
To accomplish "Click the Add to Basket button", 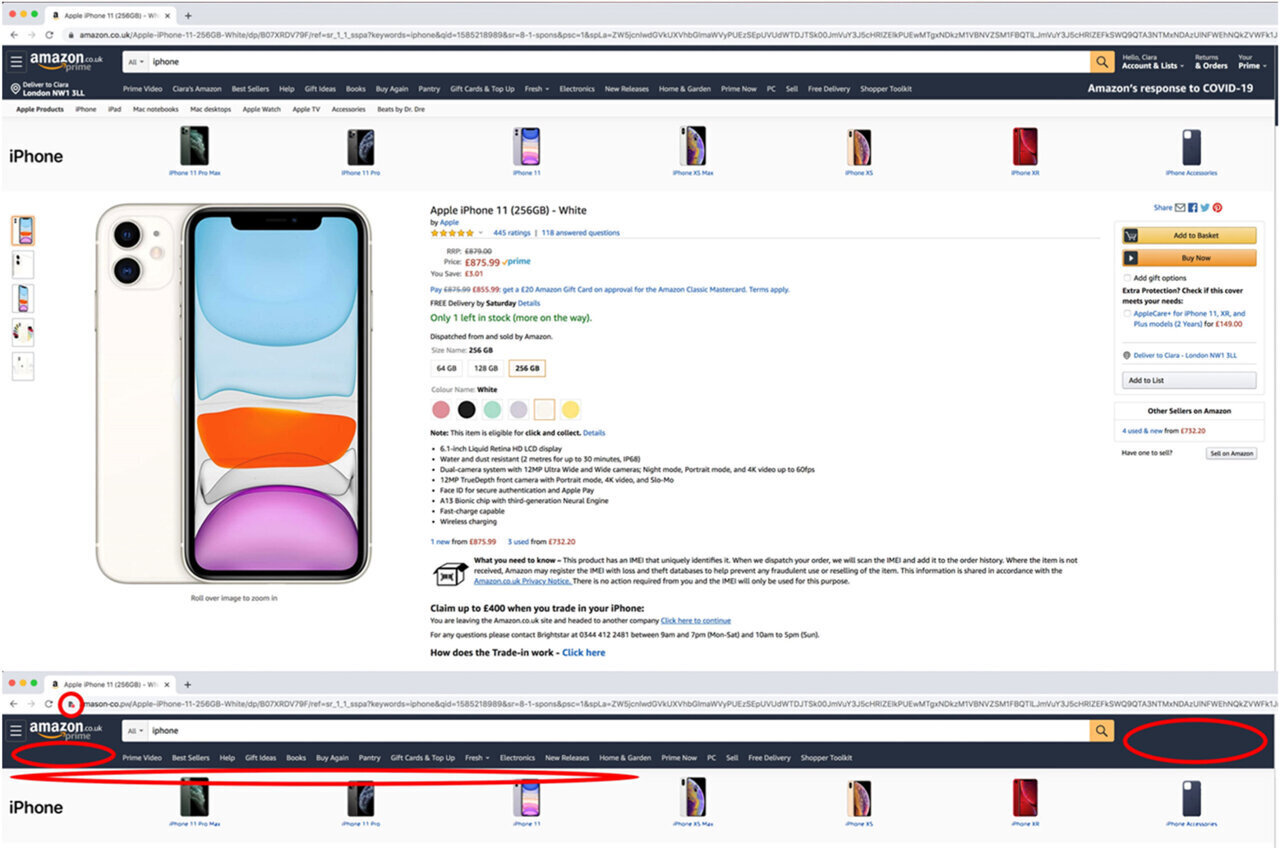I will coord(1190,236).
